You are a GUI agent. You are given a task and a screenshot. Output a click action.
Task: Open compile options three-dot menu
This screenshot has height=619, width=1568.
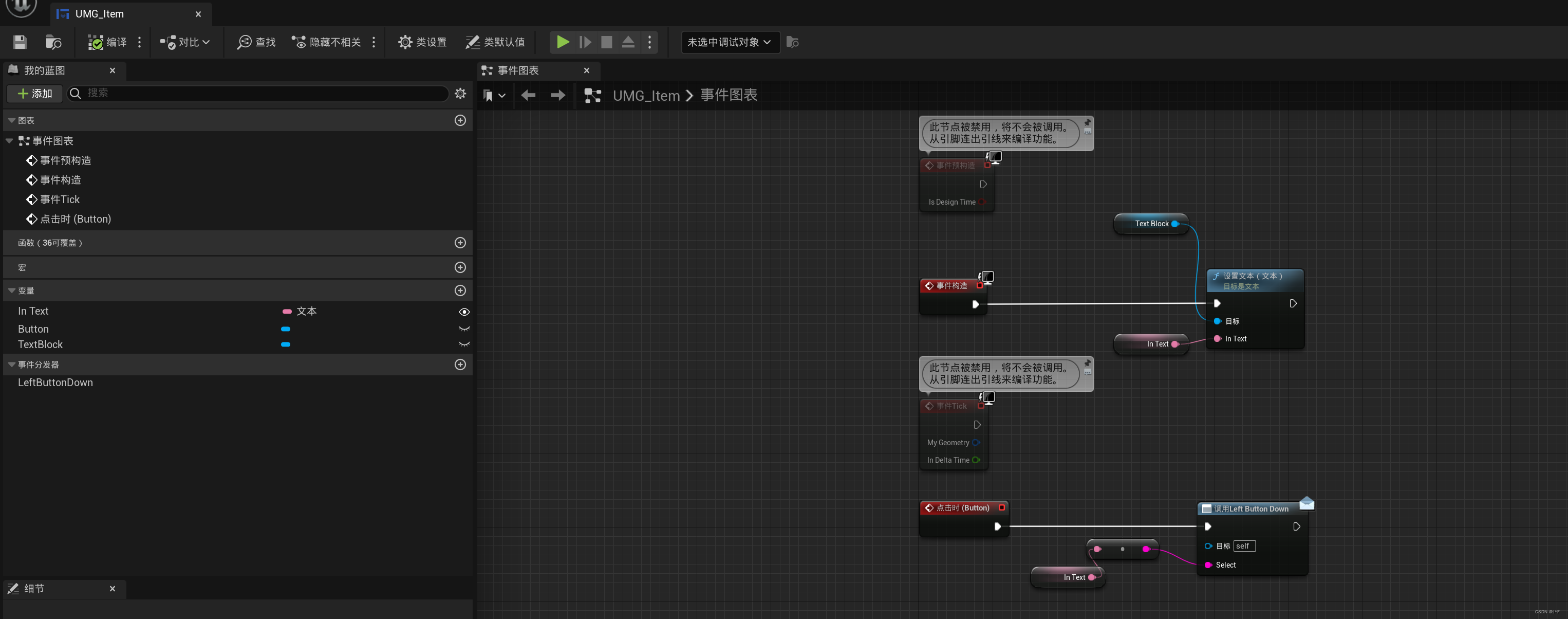pos(139,42)
